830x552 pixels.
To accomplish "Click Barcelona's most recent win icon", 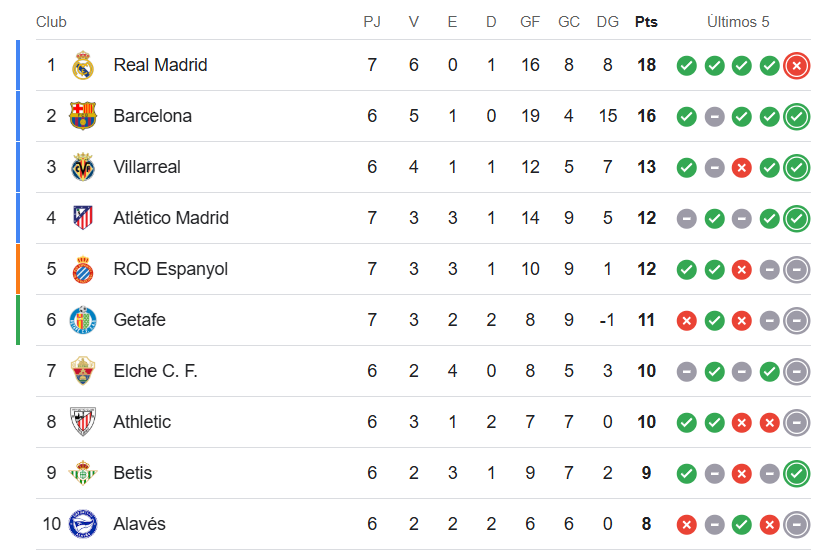I will point(797,116).
